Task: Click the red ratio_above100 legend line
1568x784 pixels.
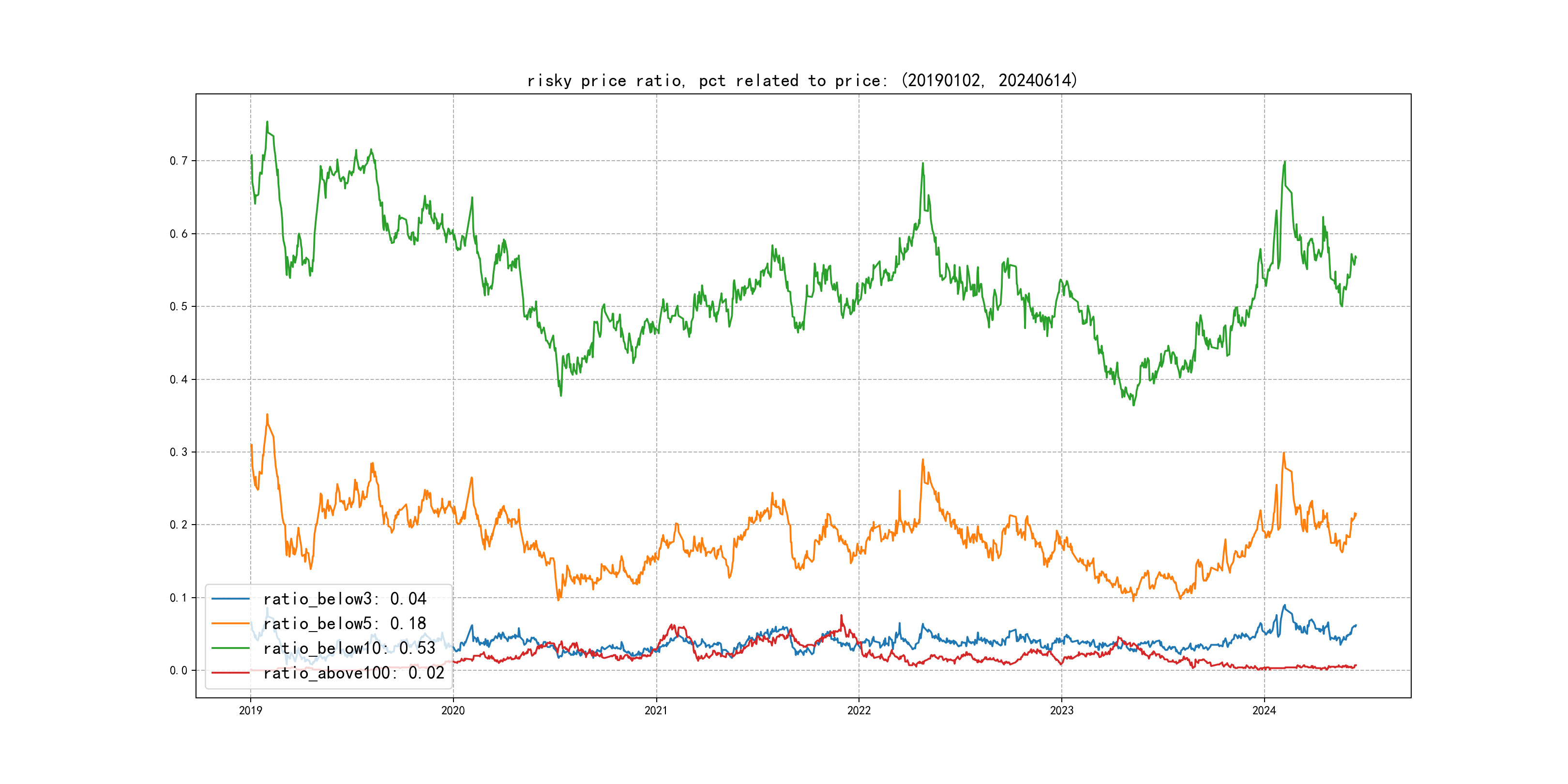Action: [x=230, y=673]
